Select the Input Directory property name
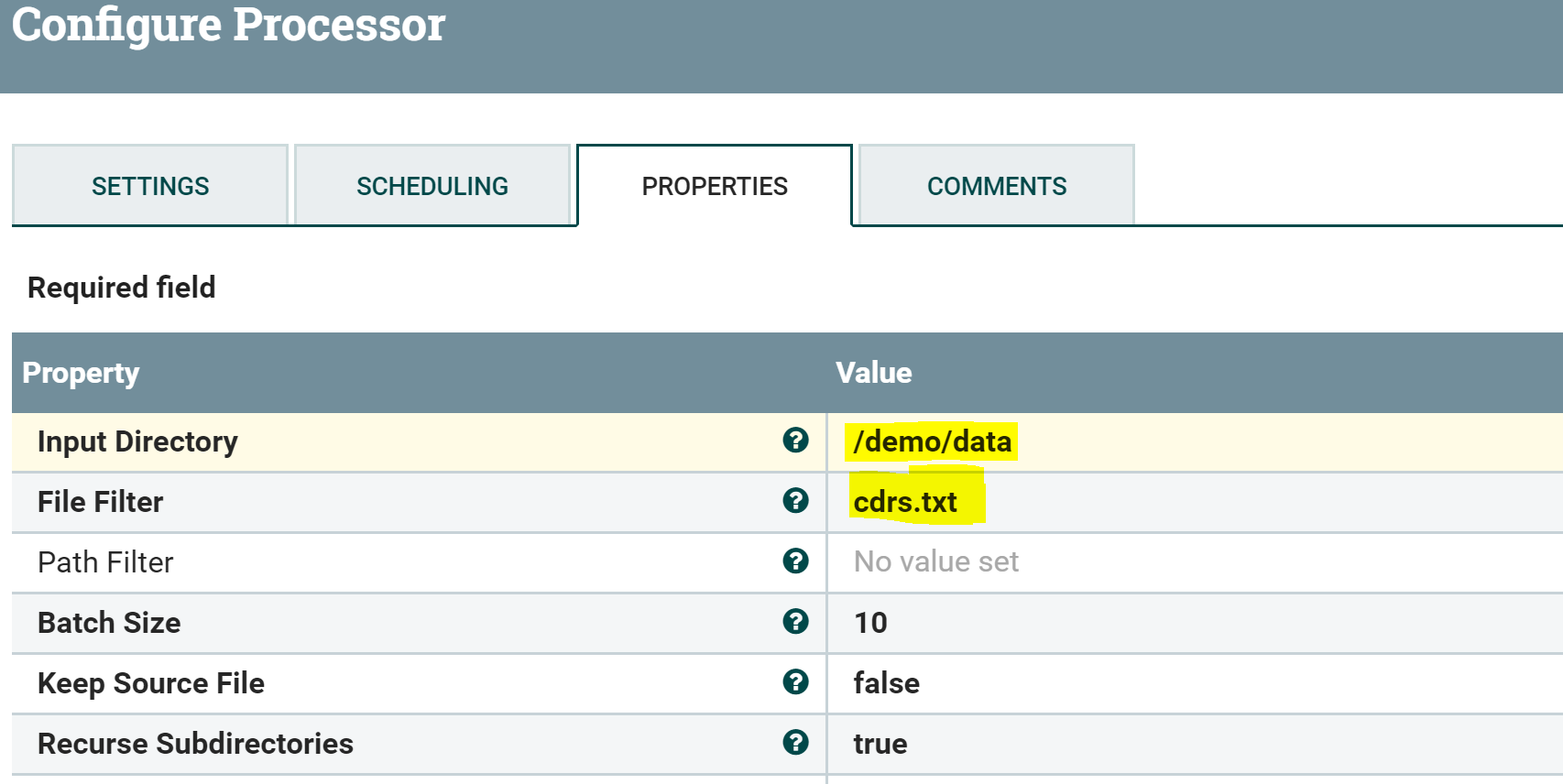This screenshot has width=1563, height=784. pos(137,441)
